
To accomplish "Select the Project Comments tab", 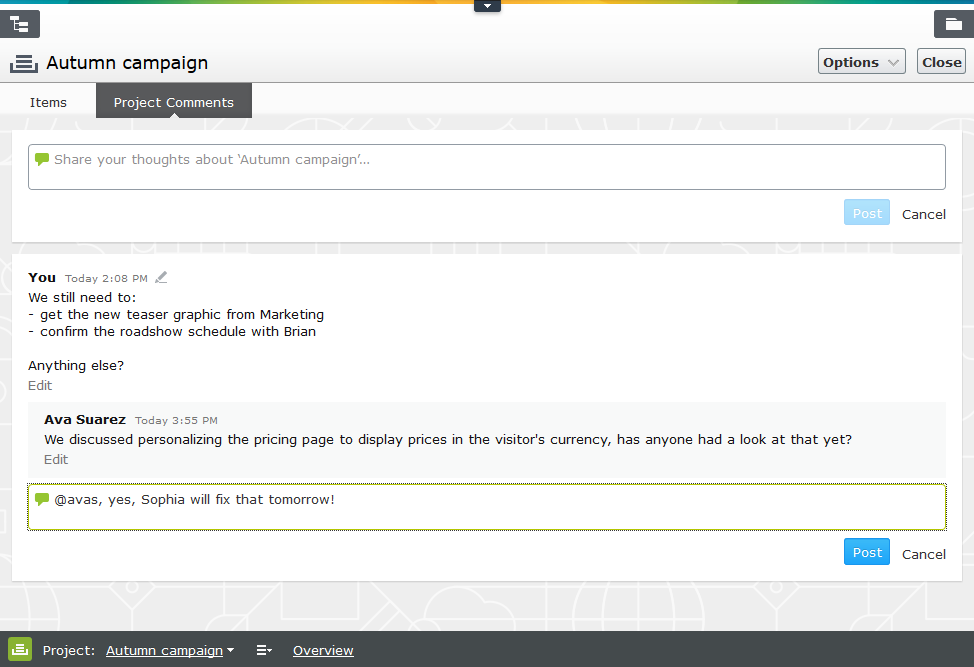I will (174, 102).
